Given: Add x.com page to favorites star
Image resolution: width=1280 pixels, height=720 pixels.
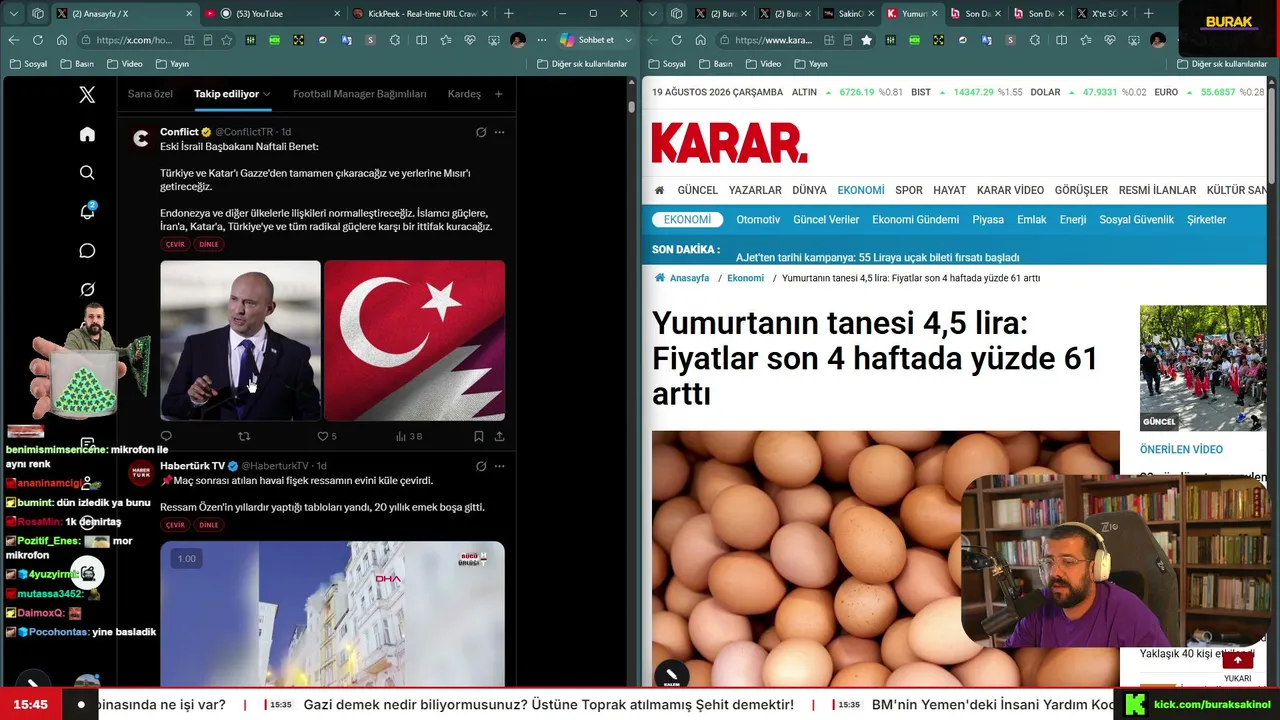Looking at the screenshot, I should pos(227,40).
